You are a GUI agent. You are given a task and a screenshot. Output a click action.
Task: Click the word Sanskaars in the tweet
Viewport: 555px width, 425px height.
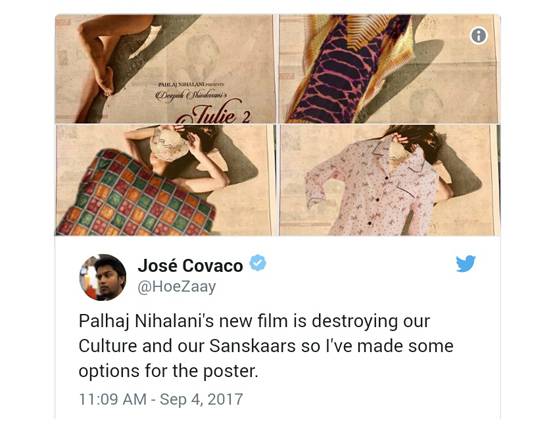click(x=252, y=346)
